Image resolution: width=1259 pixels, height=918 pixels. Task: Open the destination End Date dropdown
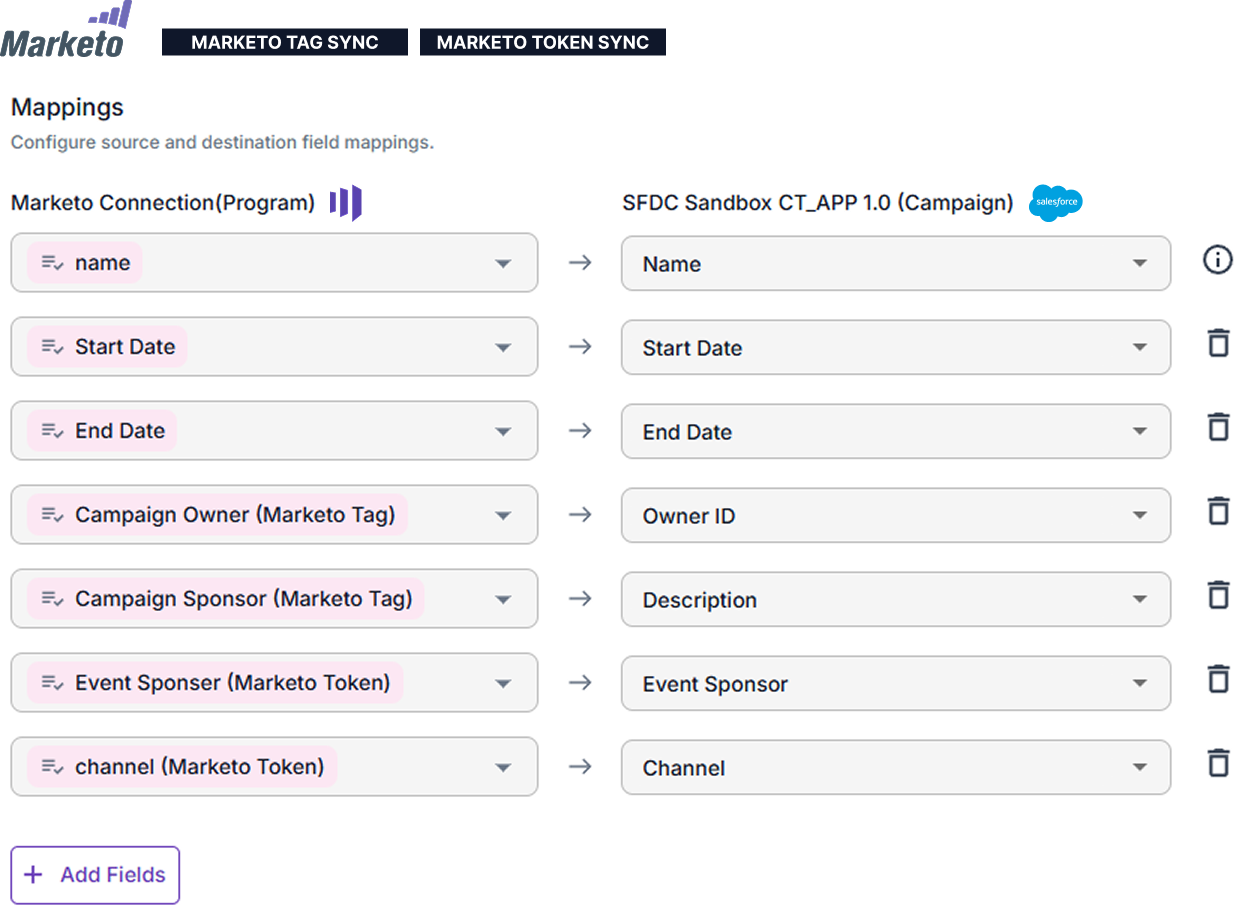[x=896, y=431]
